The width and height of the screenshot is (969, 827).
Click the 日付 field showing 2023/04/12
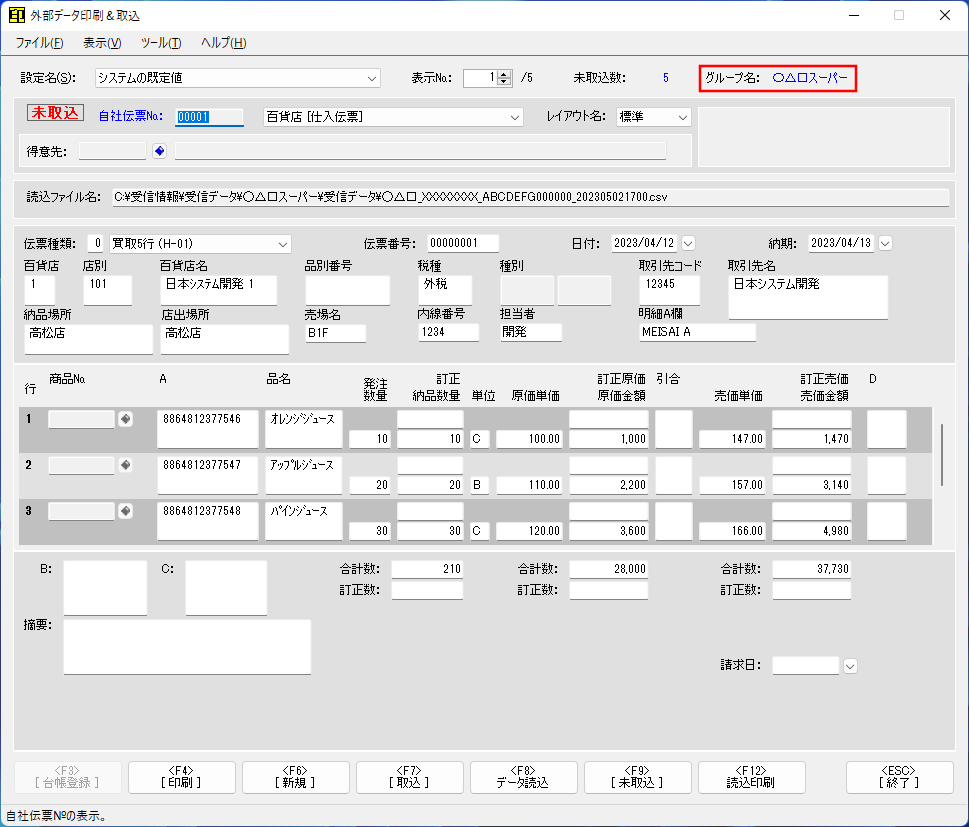pyautogui.click(x=645, y=244)
